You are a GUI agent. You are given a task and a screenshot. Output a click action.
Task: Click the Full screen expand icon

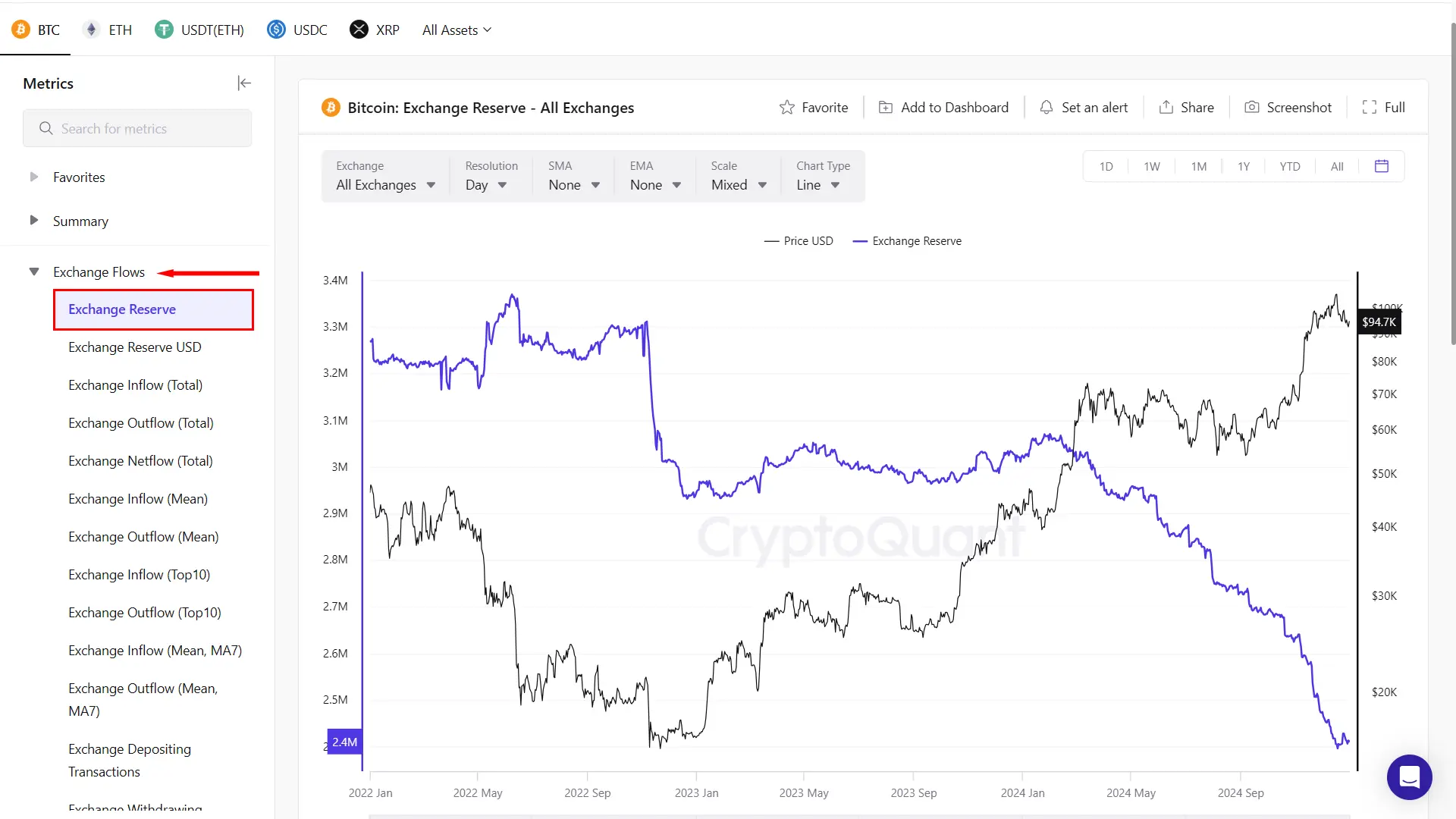tap(1370, 108)
